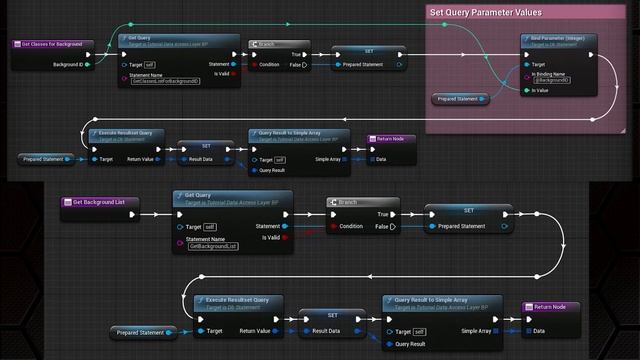Viewport: 640px width, 360px height.
Task: Click exec input pin of Bind Parameter (Integer) node
Action: click(527, 54)
